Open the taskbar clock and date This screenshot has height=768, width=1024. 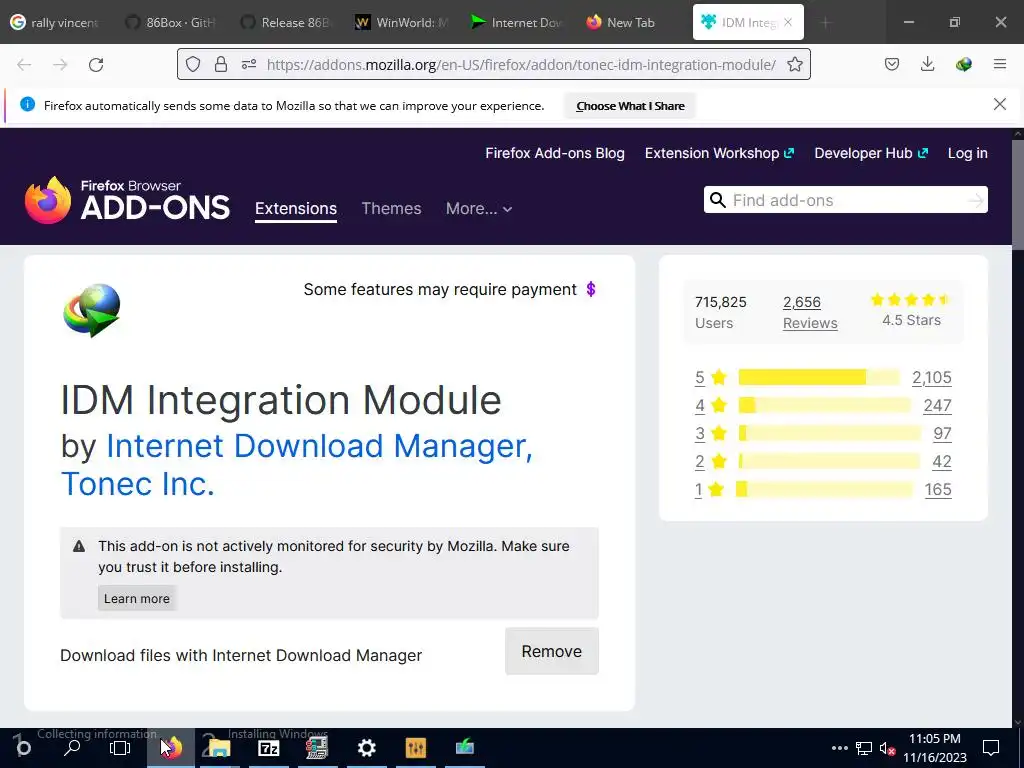[935, 748]
